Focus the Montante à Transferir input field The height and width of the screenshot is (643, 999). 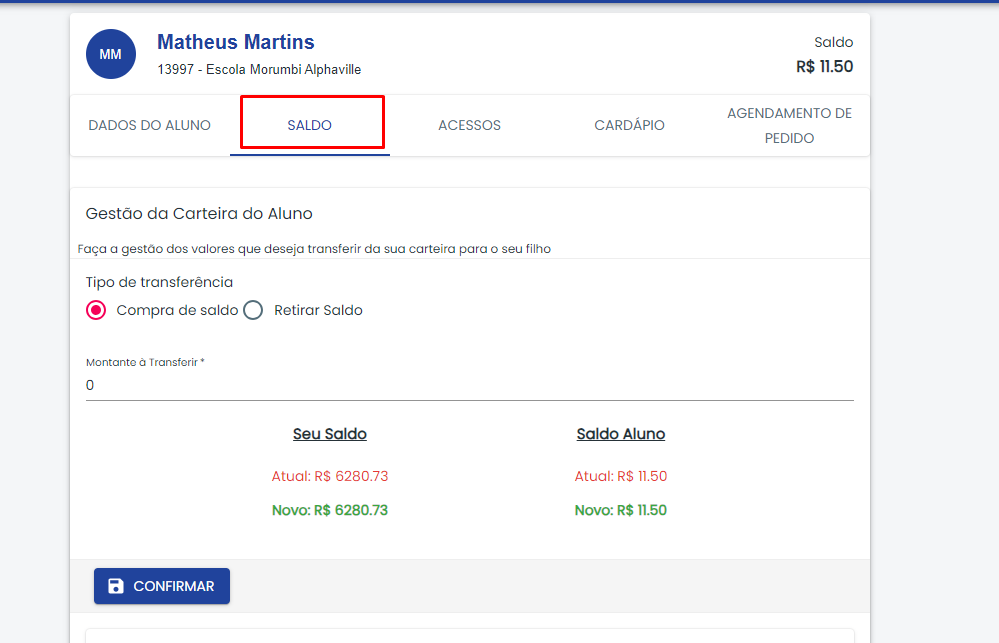click(x=470, y=385)
